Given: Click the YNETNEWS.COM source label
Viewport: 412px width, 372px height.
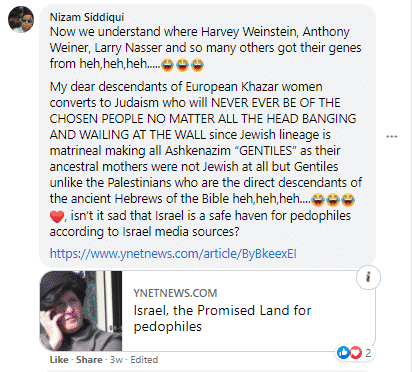Looking at the screenshot, I should click(175, 293).
